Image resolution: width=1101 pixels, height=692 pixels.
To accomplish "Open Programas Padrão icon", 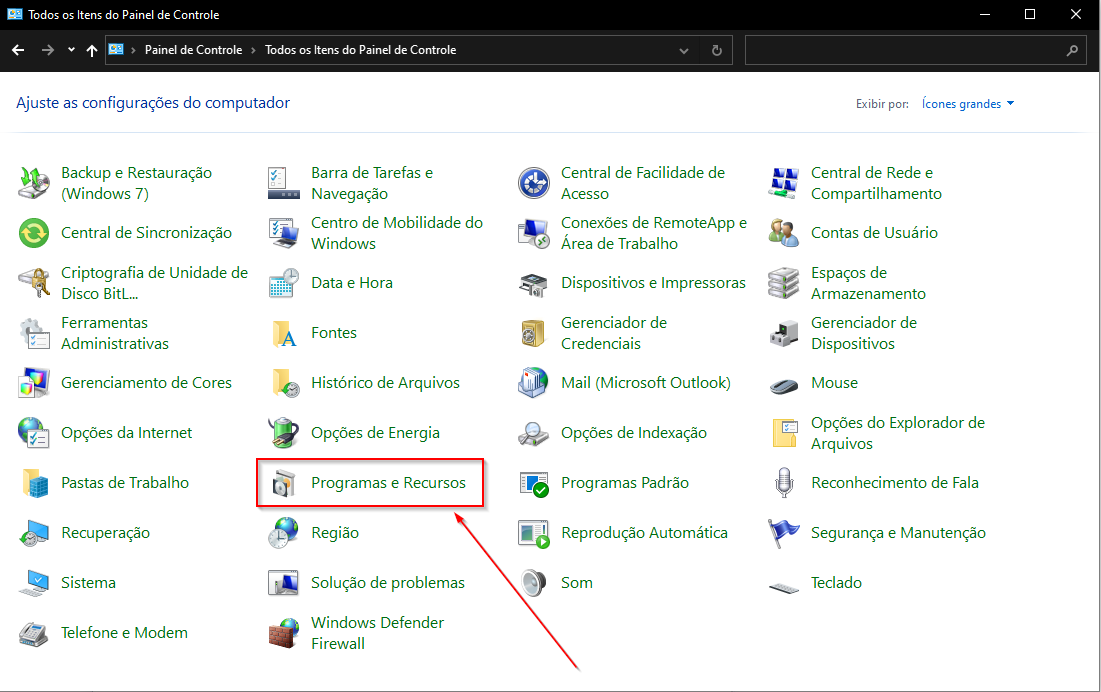I will pyautogui.click(x=534, y=483).
